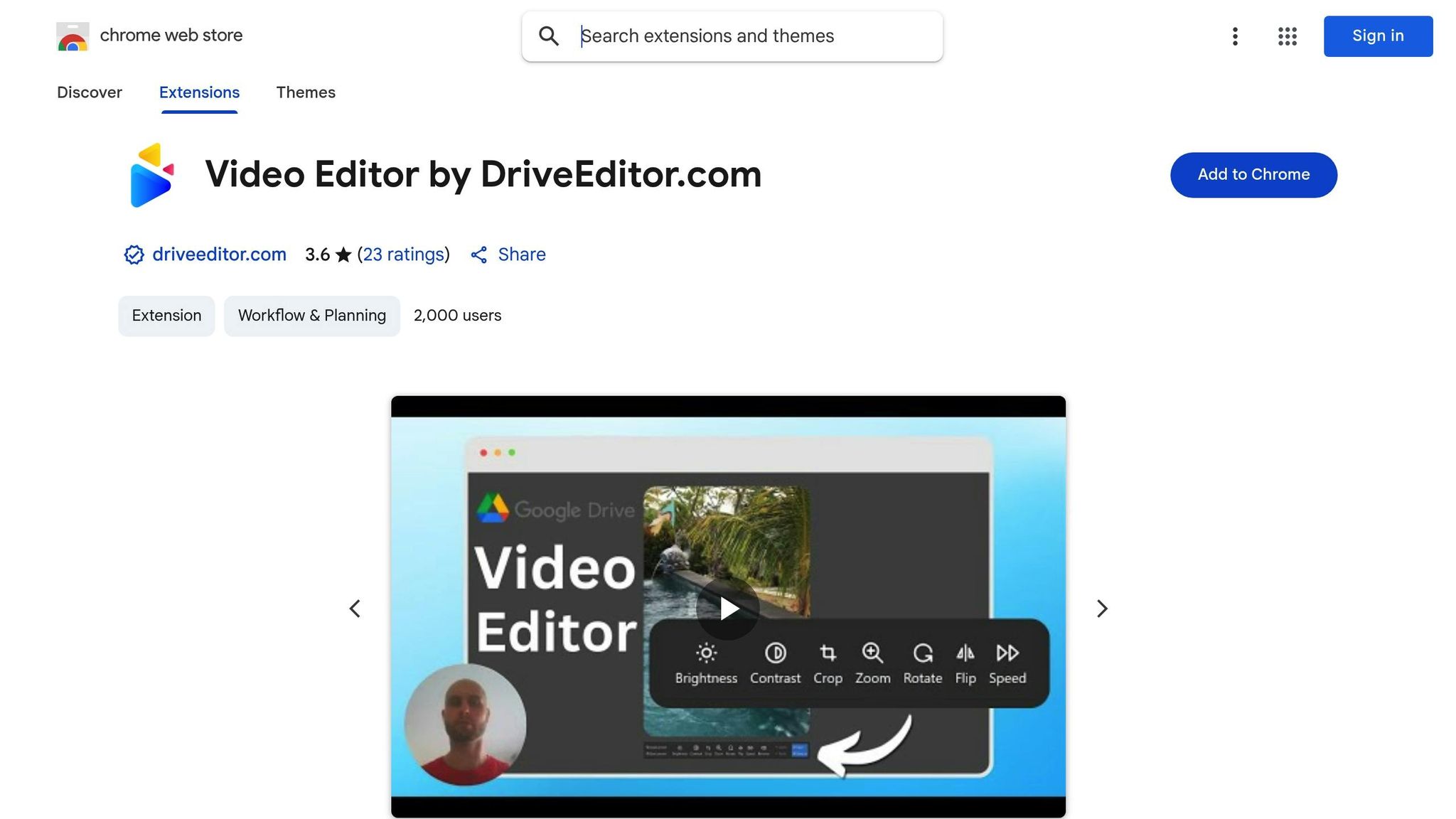Play the extension preview video
The width and height of the screenshot is (1456, 819).
point(728,609)
